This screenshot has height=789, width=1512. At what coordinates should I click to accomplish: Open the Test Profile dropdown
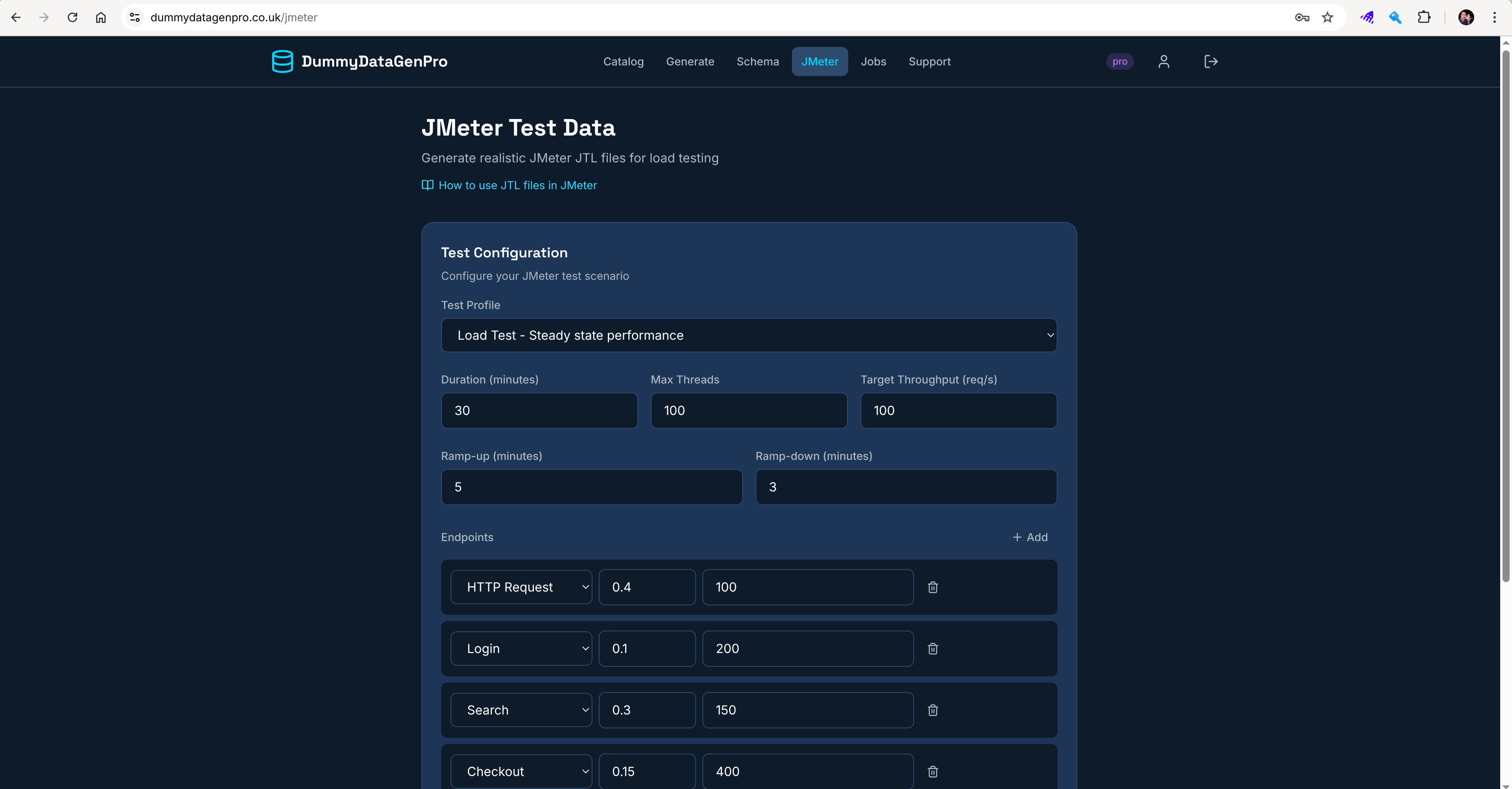click(749, 335)
